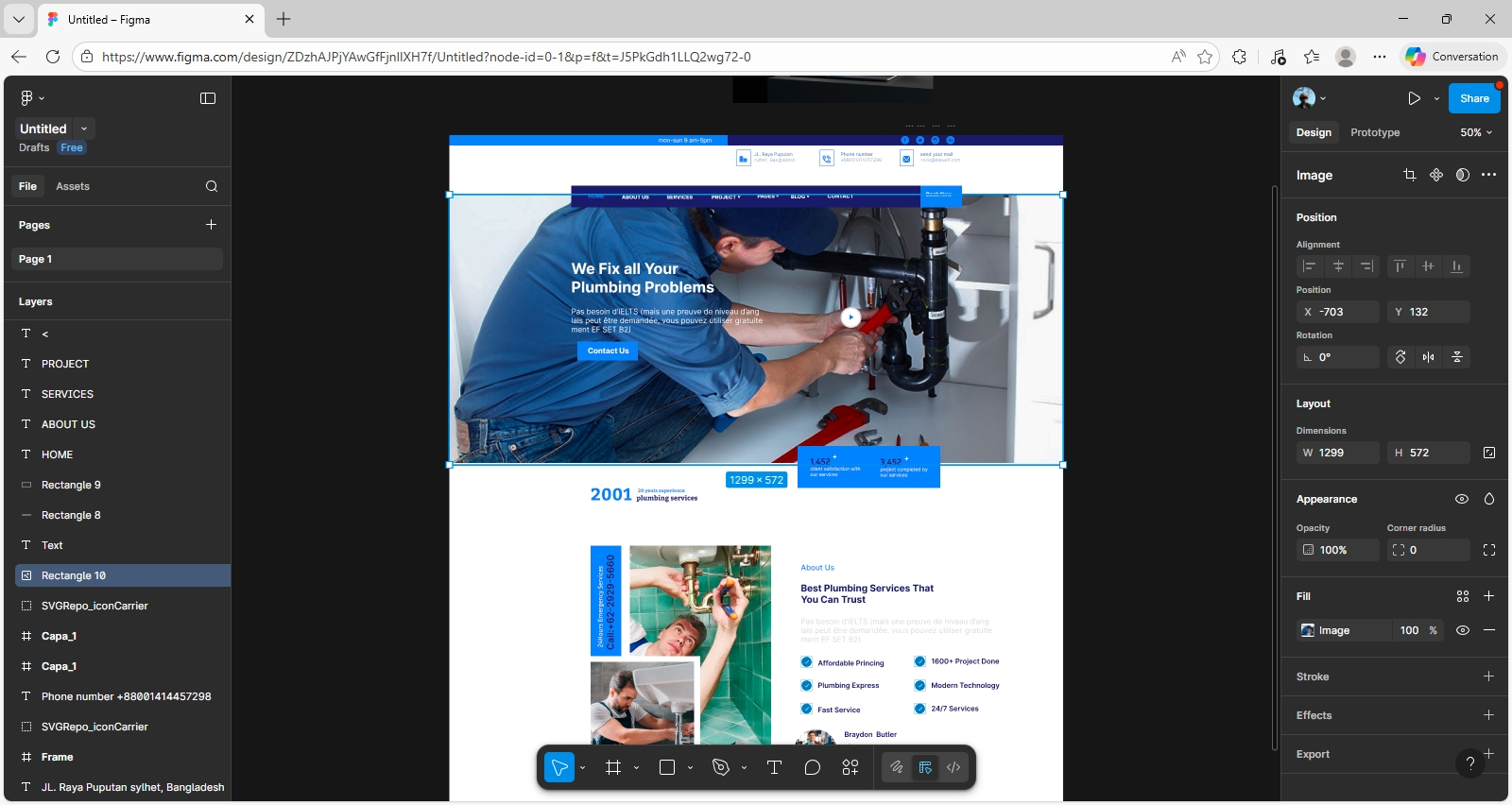
Task: Align selection to the bottom
Action: pyautogui.click(x=1457, y=266)
